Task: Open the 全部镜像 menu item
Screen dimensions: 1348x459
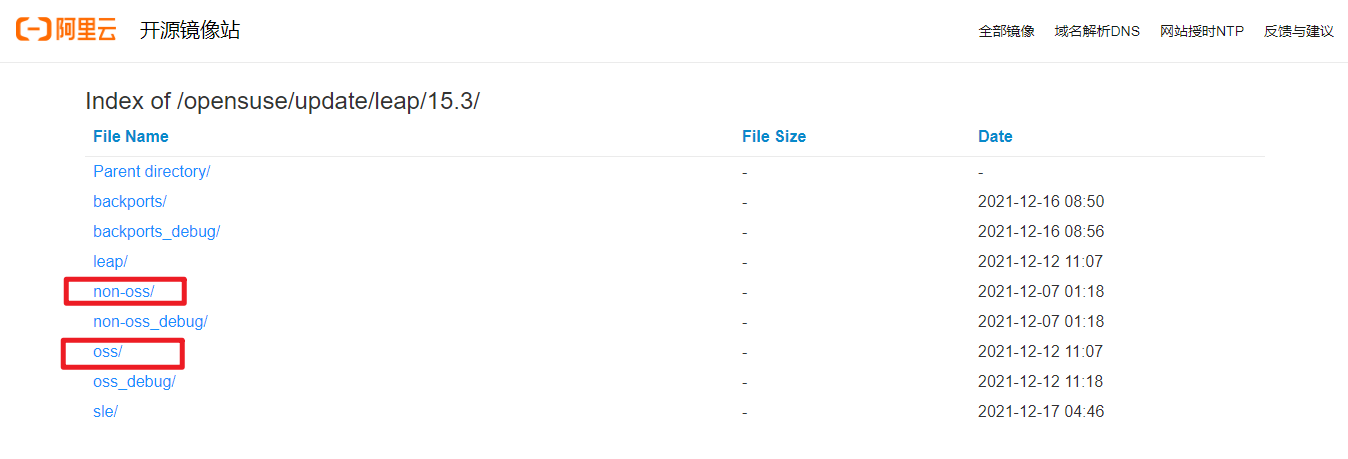Action: (x=1006, y=31)
